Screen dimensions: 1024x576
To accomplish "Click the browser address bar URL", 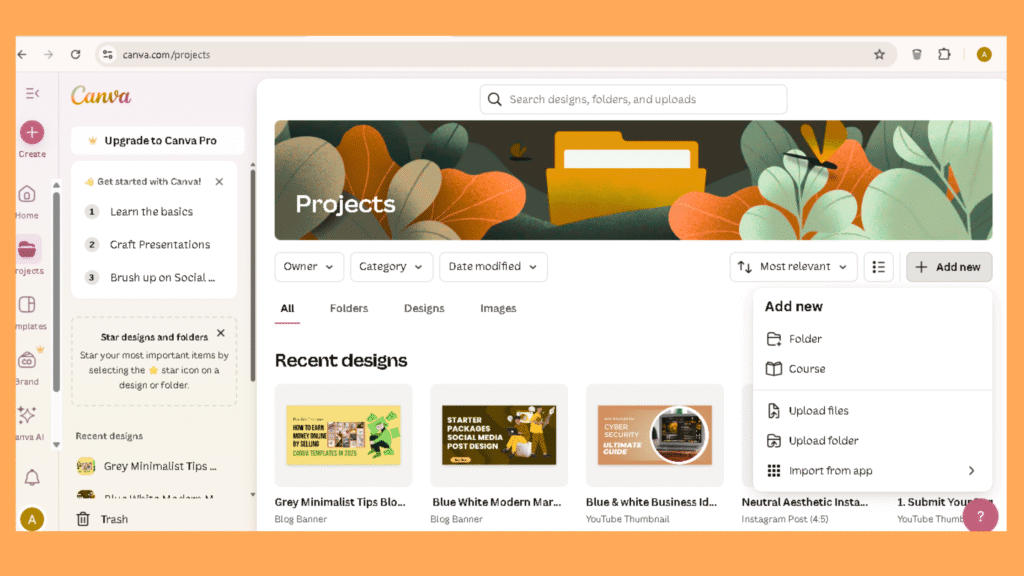I will [x=167, y=55].
